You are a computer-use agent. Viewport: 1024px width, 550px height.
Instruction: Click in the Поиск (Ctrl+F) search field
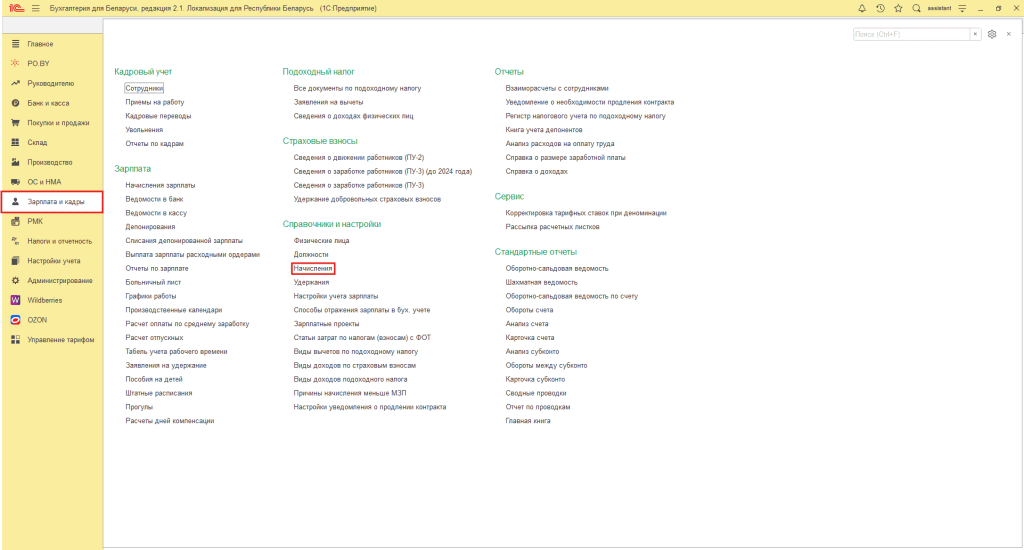(x=911, y=34)
